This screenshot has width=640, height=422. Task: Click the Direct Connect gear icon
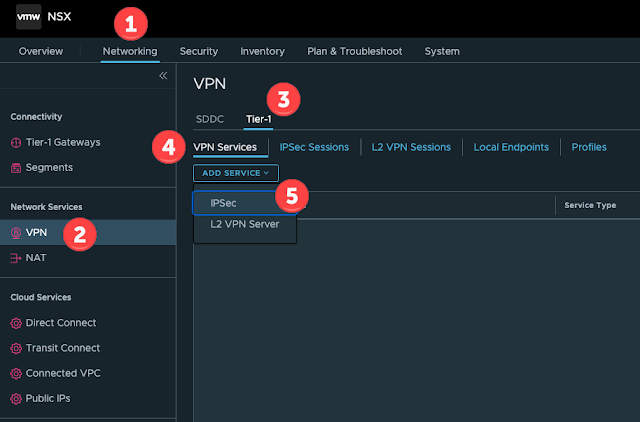pyautogui.click(x=16, y=323)
